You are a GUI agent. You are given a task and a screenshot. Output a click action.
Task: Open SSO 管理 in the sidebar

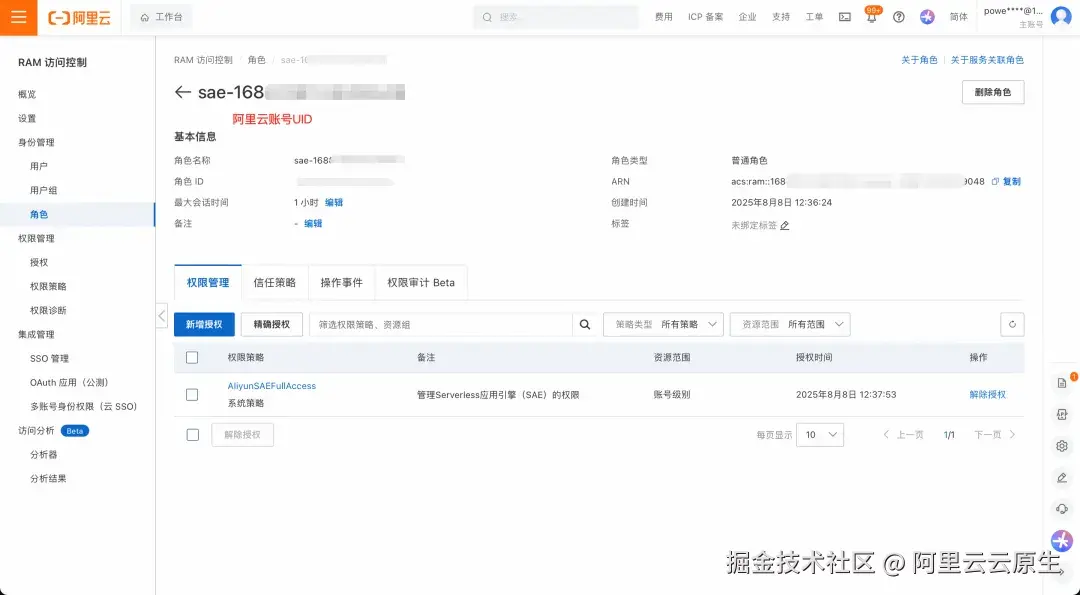[50, 359]
